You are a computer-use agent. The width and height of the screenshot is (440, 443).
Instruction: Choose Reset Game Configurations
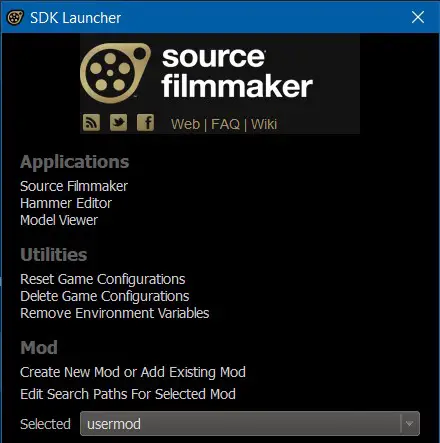pyautogui.click(x=103, y=279)
